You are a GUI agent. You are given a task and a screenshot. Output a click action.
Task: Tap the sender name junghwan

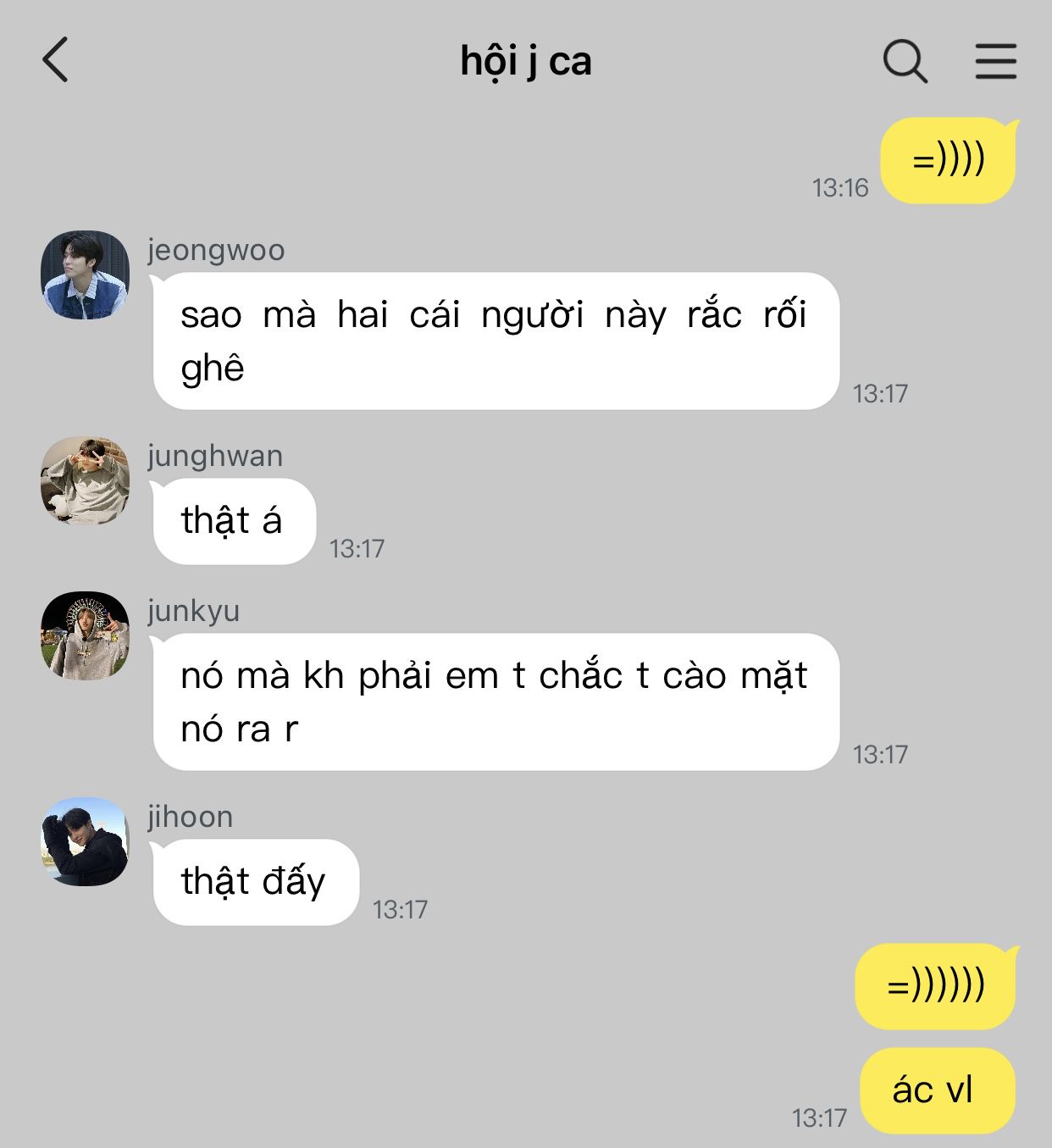pos(215,456)
